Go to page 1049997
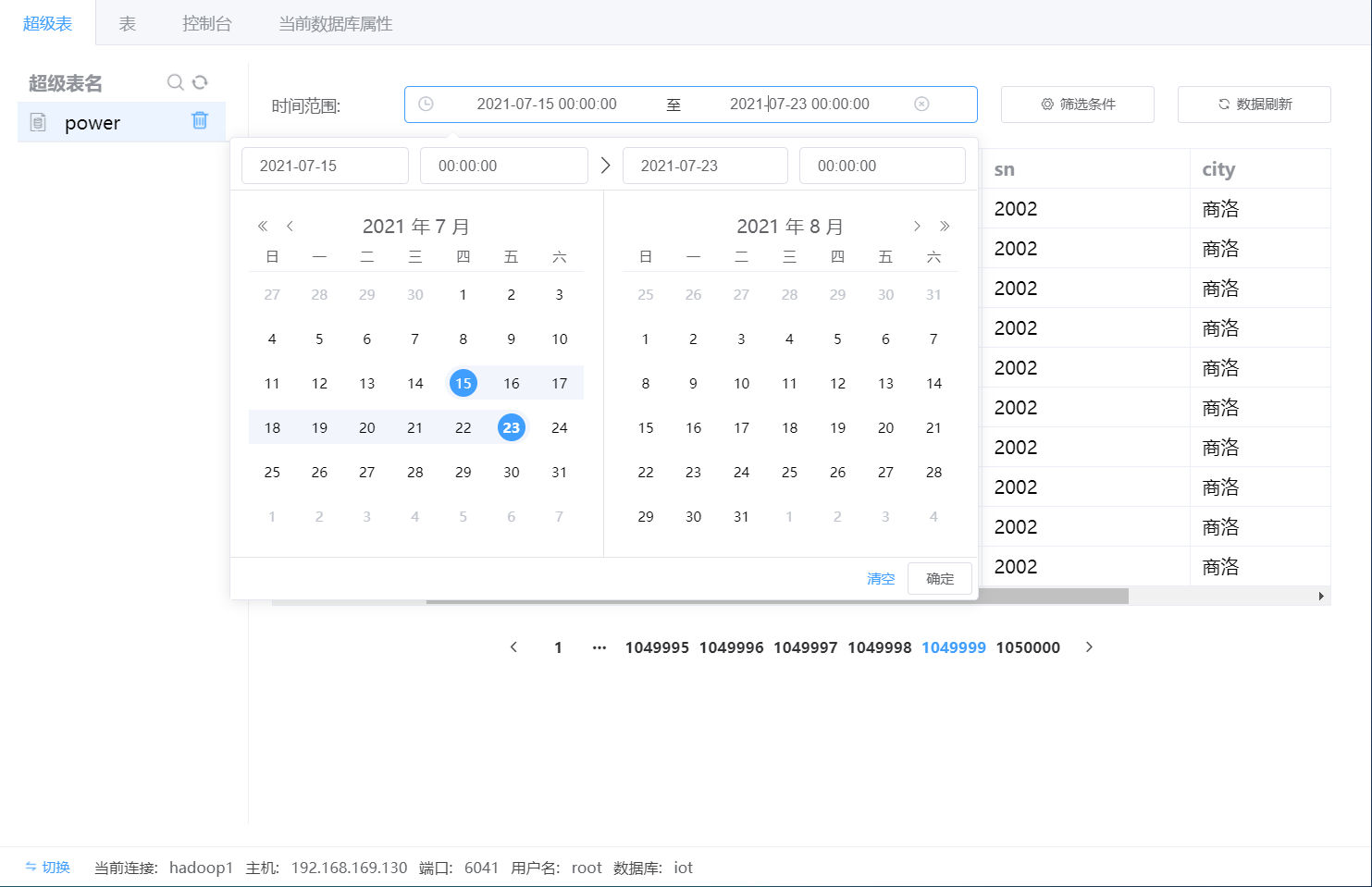 tap(805, 647)
